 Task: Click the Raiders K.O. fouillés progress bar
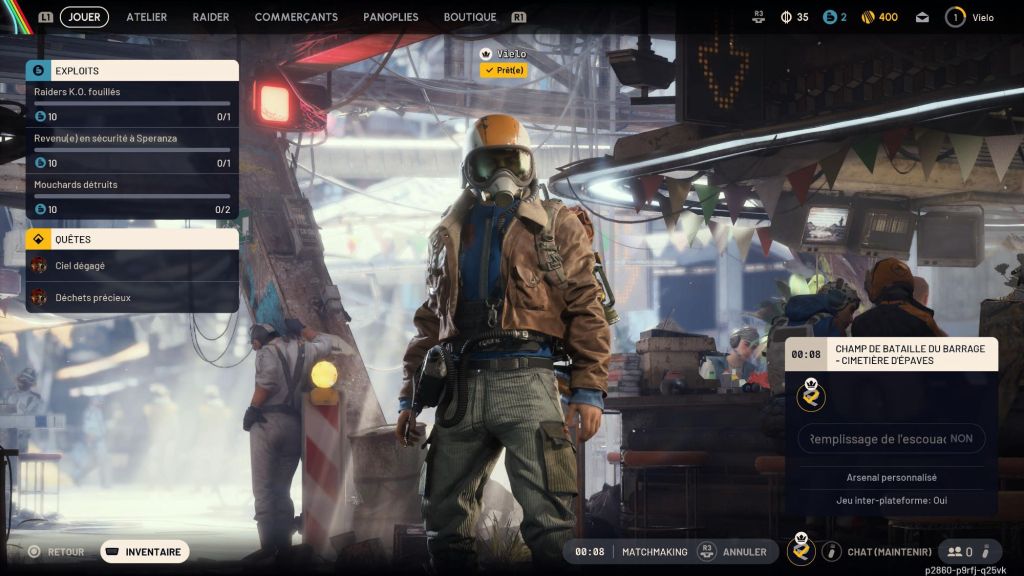tap(132, 103)
